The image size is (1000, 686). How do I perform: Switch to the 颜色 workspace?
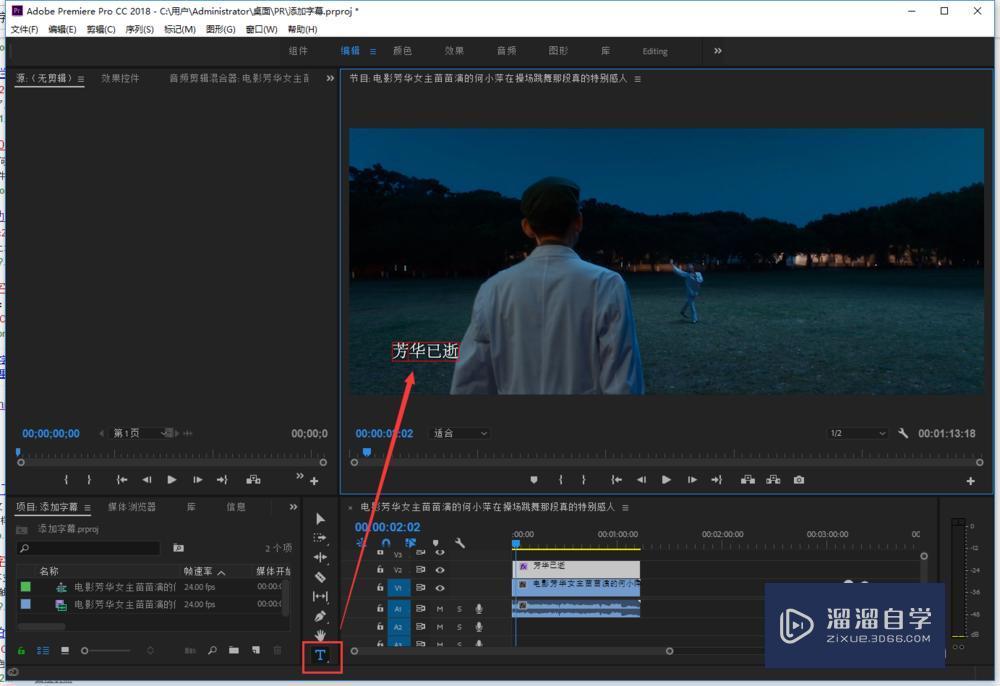402,51
